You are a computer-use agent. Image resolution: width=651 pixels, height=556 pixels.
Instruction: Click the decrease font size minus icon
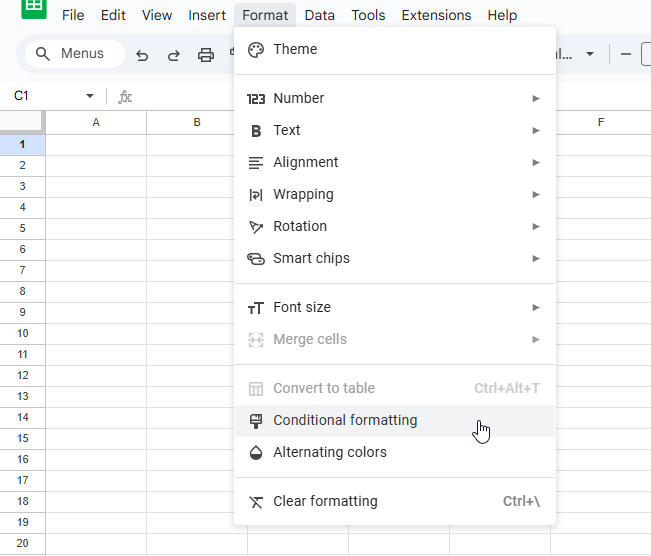click(626, 54)
